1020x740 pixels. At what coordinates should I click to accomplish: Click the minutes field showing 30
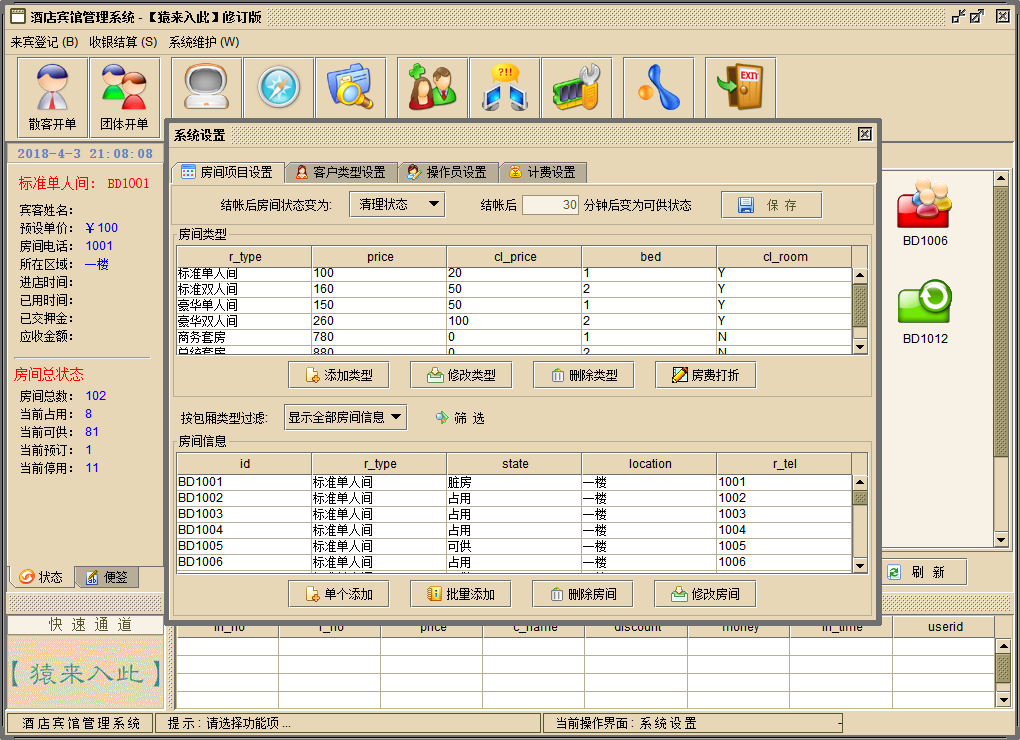550,205
